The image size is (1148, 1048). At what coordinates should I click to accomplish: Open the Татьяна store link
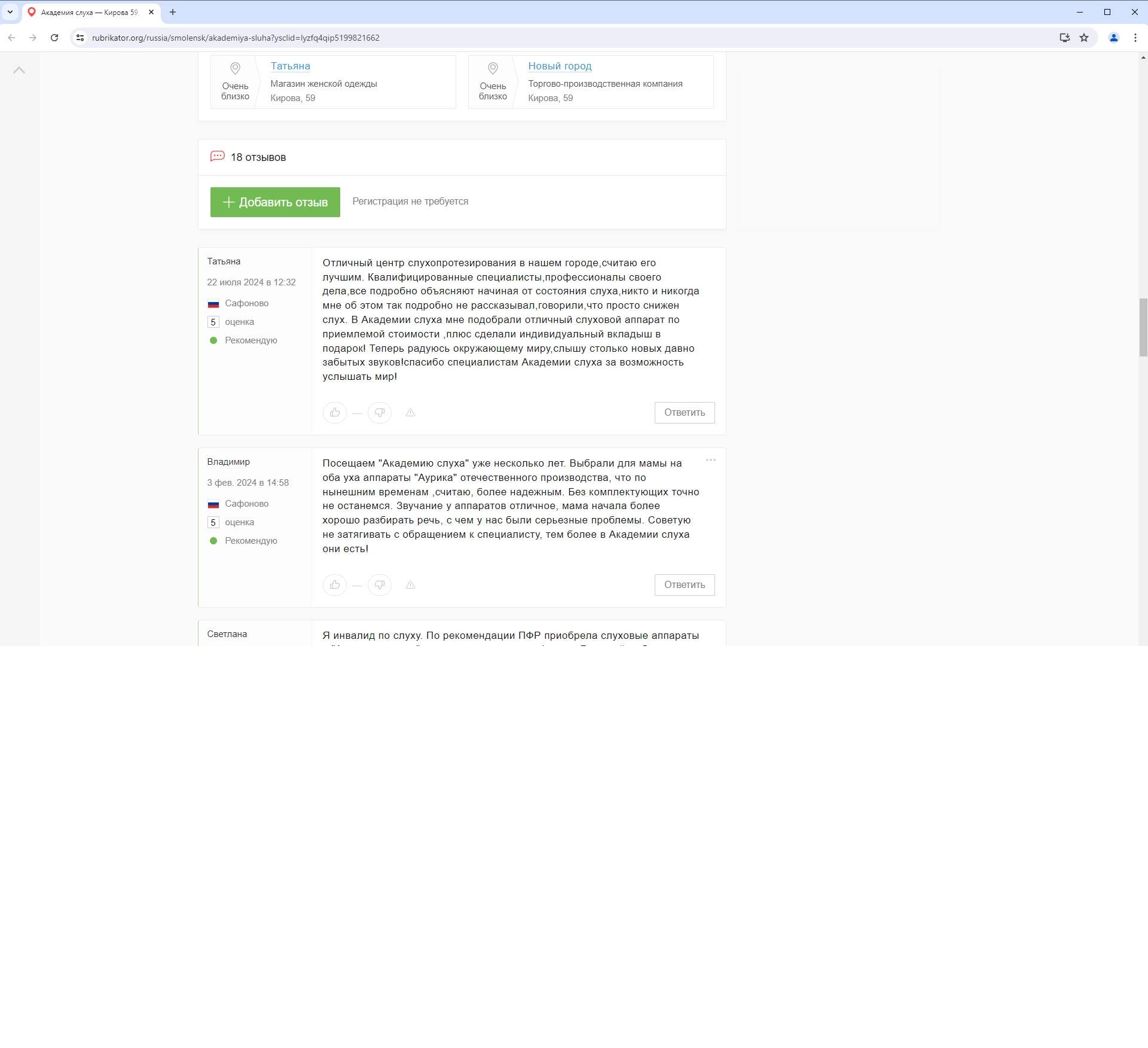point(290,66)
